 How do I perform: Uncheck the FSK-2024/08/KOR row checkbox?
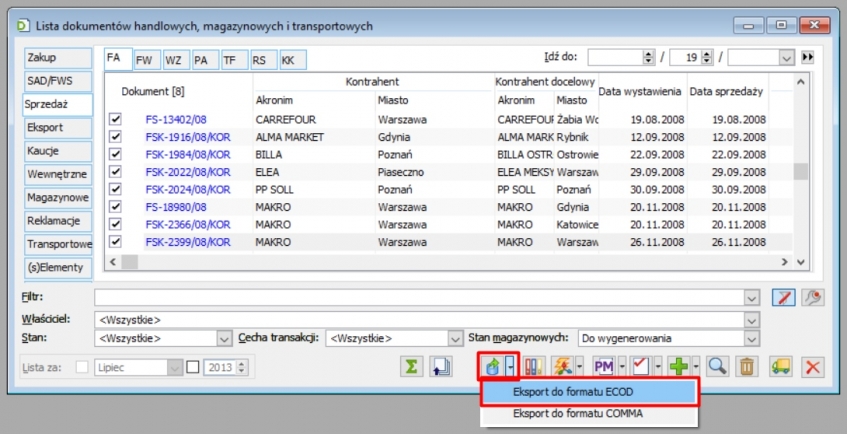point(115,189)
